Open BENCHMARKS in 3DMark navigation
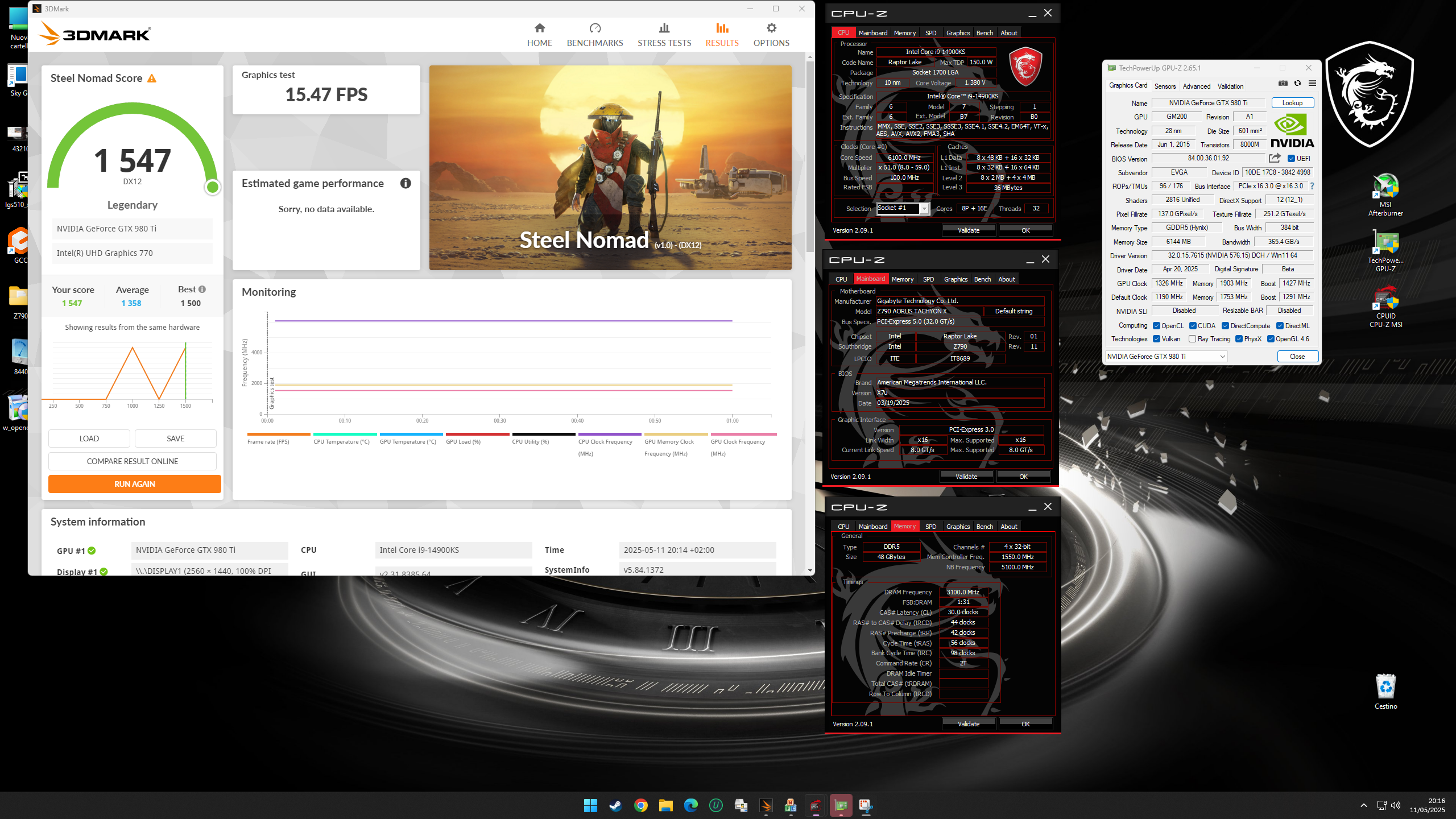The height and width of the screenshot is (819, 1456). [595, 35]
